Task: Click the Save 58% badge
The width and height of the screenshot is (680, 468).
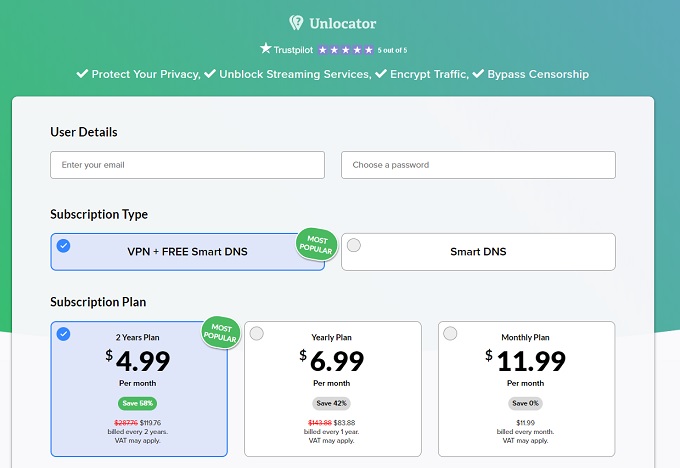Action: tap(138, 403)
